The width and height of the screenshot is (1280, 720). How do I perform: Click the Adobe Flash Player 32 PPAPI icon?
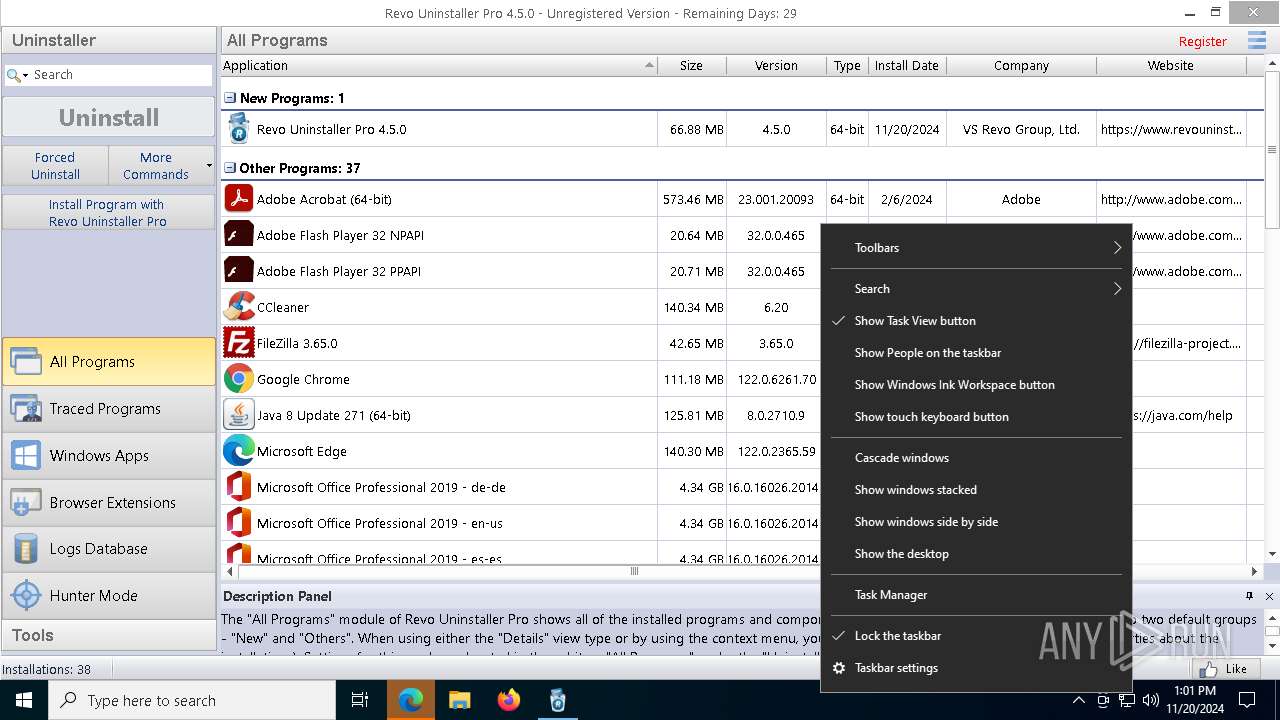(238, 271)
